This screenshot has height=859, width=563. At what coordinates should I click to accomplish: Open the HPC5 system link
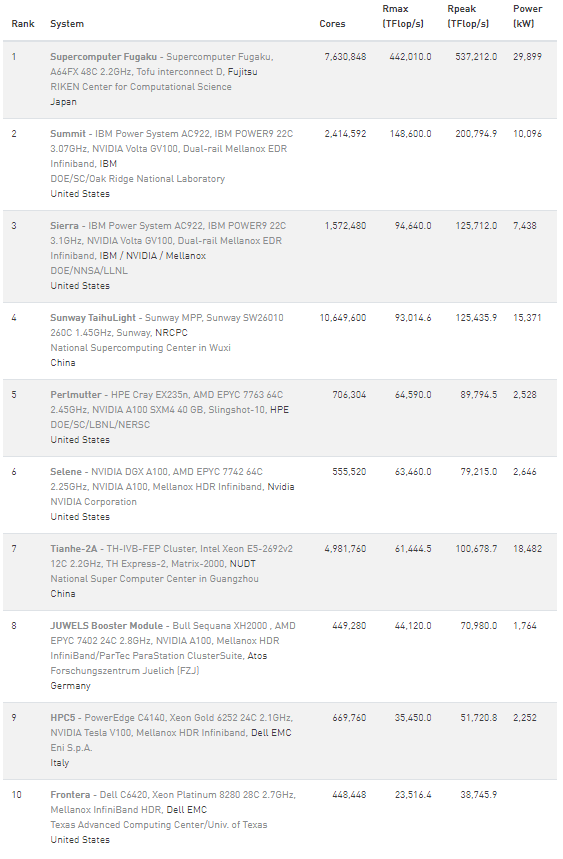[62, 718]
